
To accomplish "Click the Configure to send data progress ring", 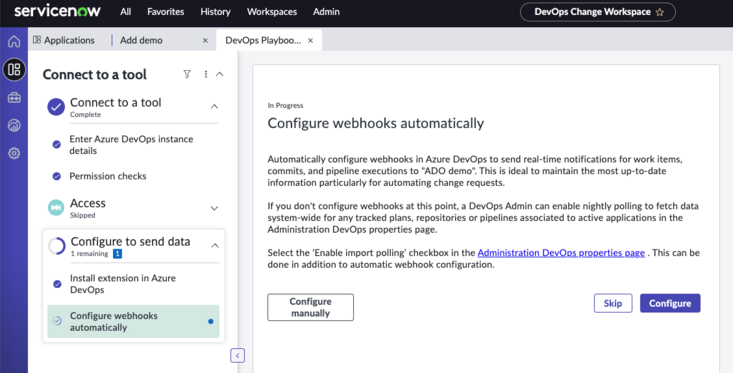I will pyautogui.click(x=57, y=246).
